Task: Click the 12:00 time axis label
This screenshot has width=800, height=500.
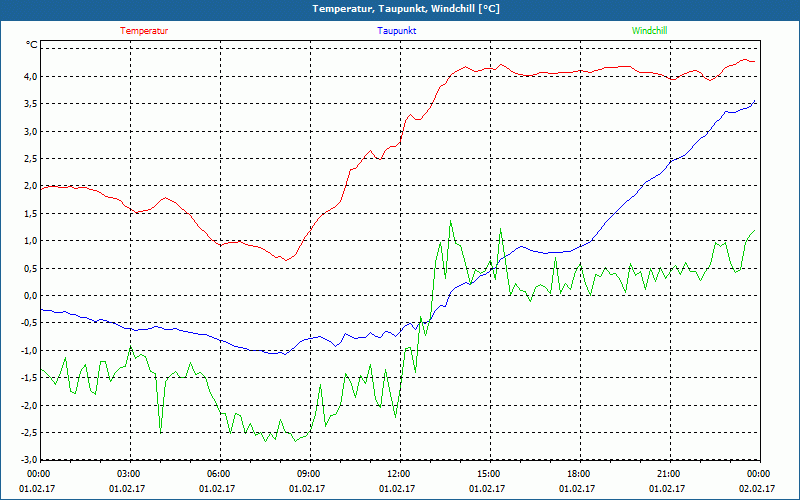Action: [x=400, y=474]
